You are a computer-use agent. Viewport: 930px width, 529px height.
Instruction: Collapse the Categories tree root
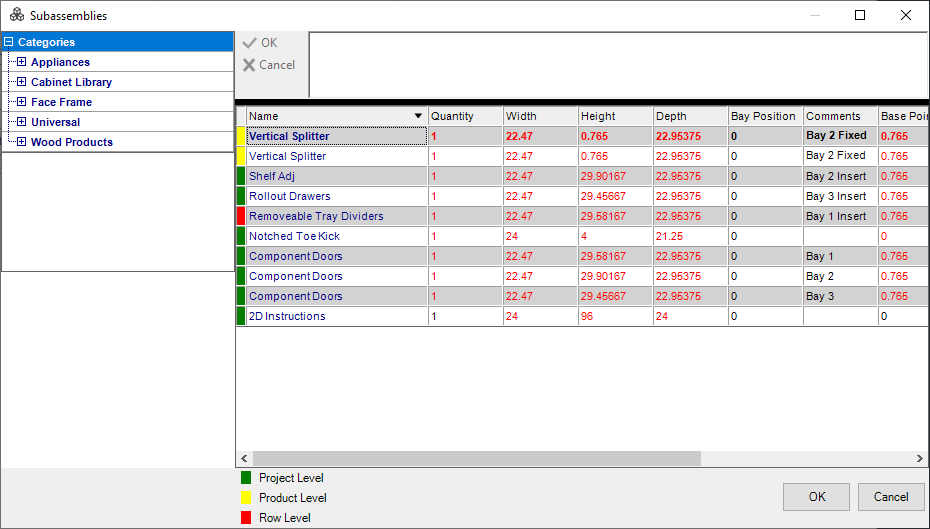pos(8,42)
